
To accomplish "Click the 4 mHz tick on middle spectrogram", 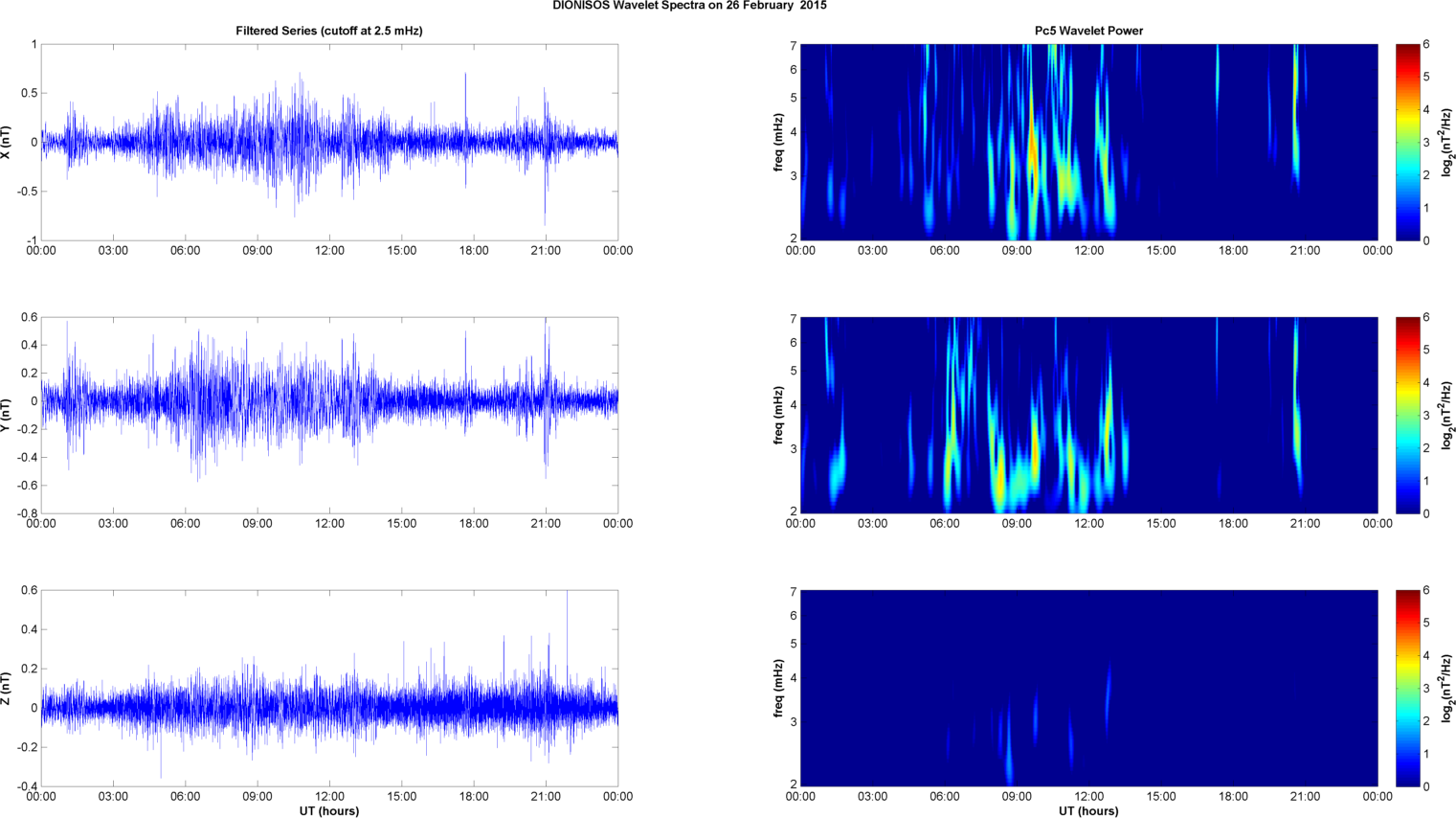I will 794,406.
